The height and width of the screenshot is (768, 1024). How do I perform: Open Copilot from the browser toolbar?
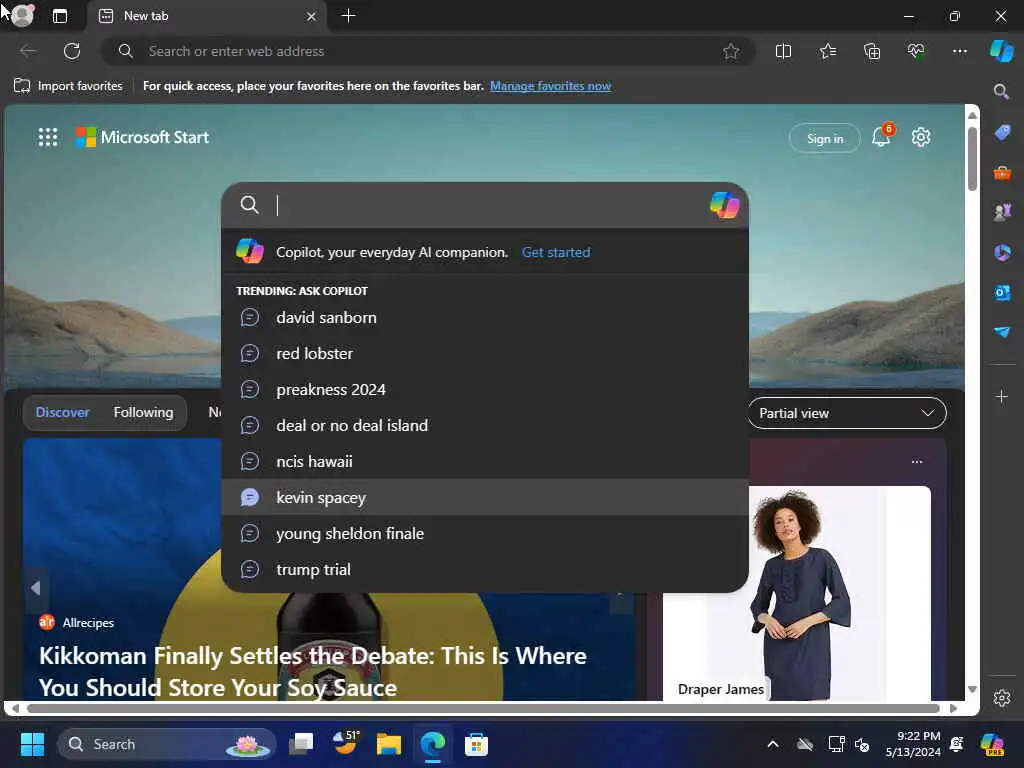pos(1002,51)
